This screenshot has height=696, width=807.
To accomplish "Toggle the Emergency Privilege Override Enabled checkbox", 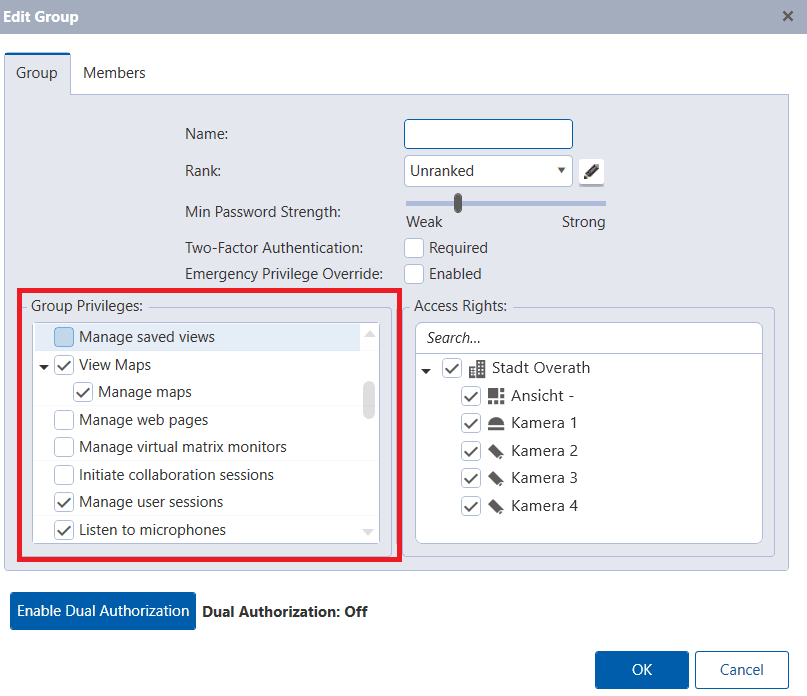I will [414, 274].
